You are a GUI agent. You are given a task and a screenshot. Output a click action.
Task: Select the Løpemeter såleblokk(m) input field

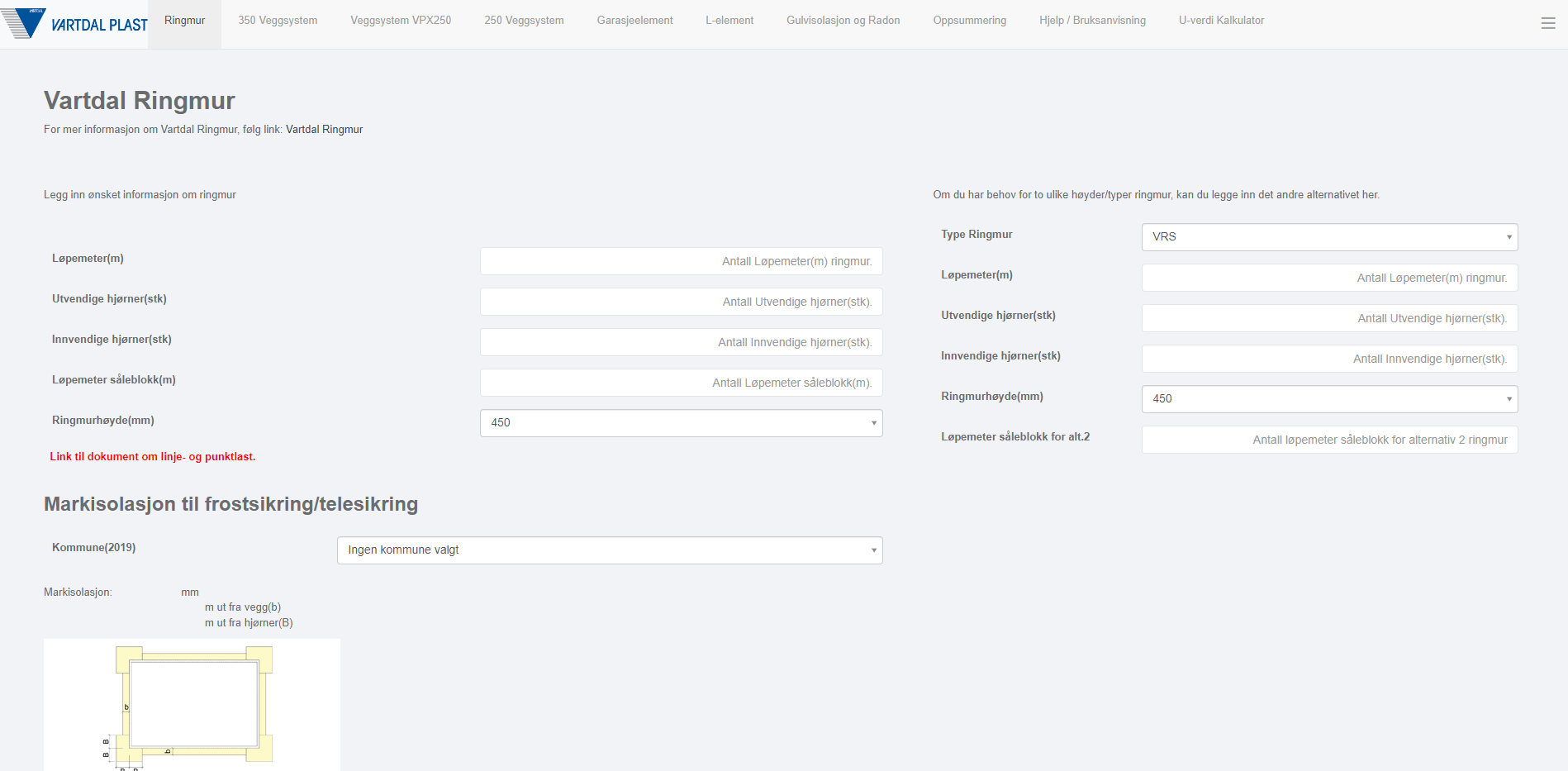[x=681, y=383]
